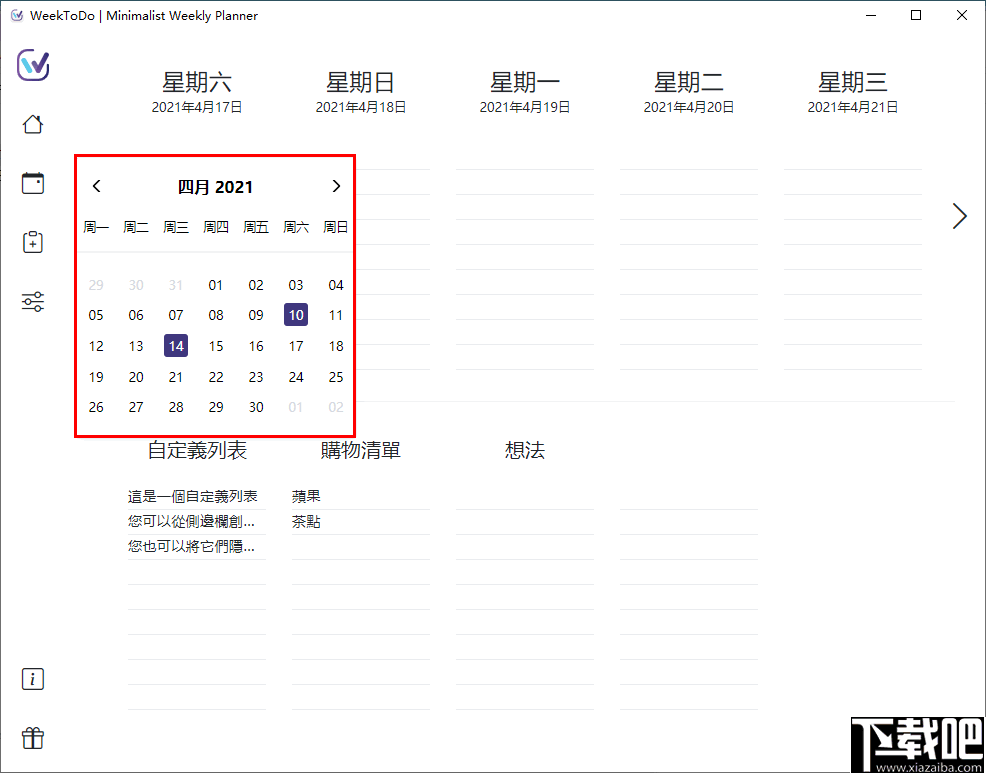This screenshot has height=773, width=986.
Task: Click the 四月 2021 month label
Action: pos(216,186)
